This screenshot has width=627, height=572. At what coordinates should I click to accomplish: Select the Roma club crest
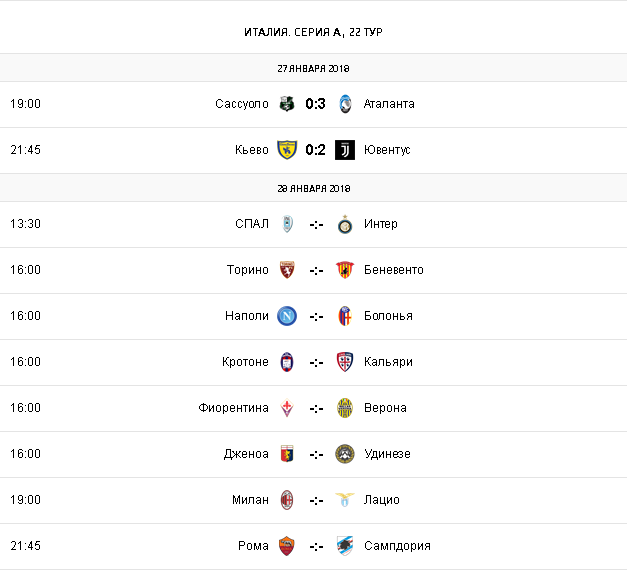(x=287, y=546)
